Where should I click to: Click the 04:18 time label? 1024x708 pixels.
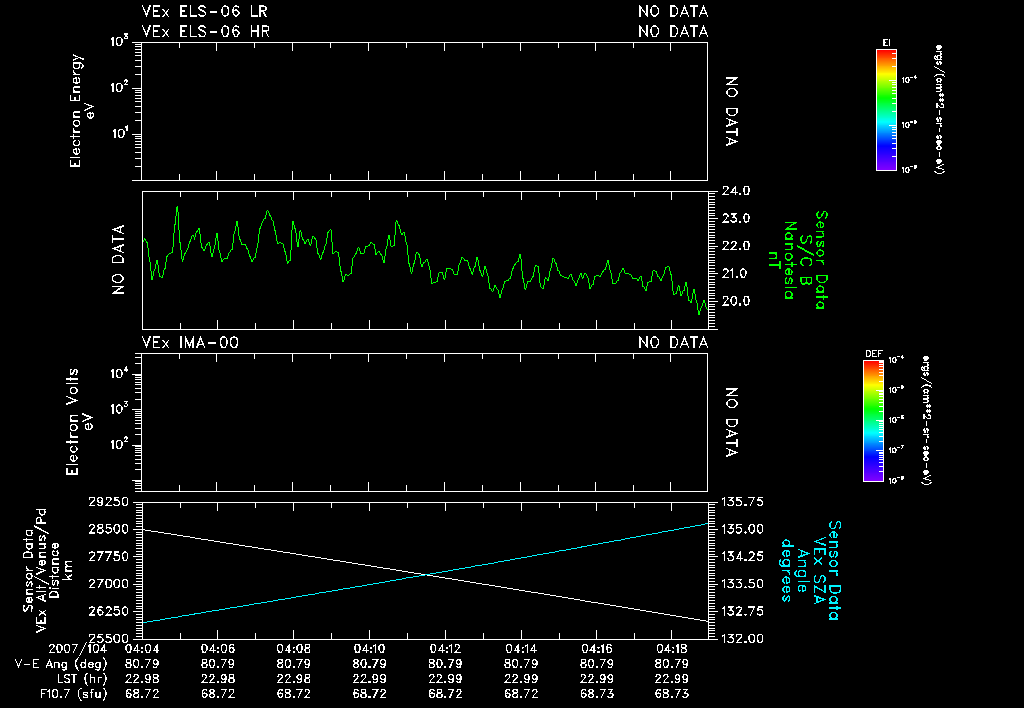pos(671,649)
